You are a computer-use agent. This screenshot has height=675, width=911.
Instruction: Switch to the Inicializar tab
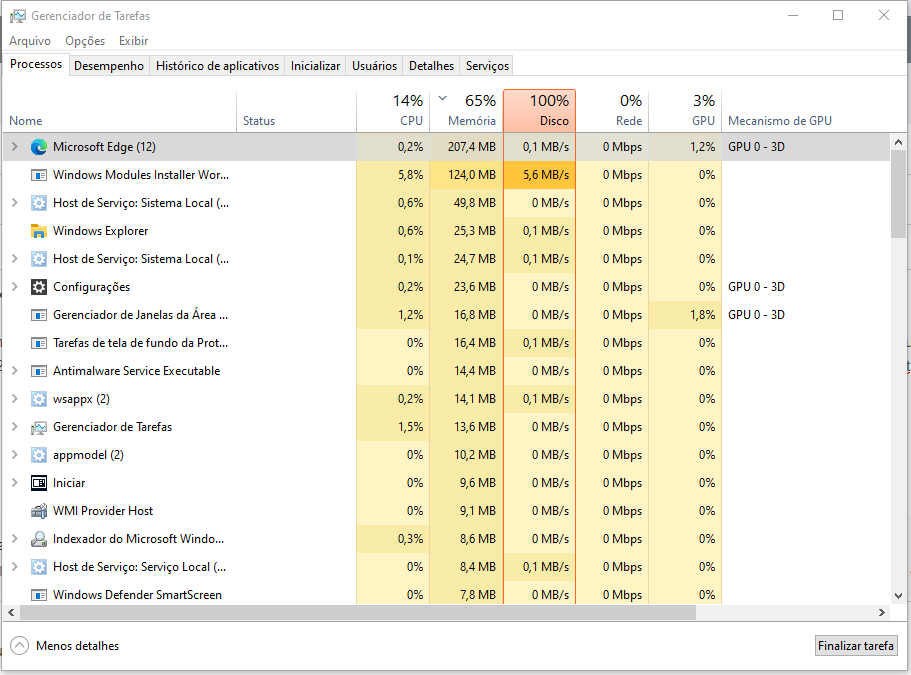[x=315, y=66]
